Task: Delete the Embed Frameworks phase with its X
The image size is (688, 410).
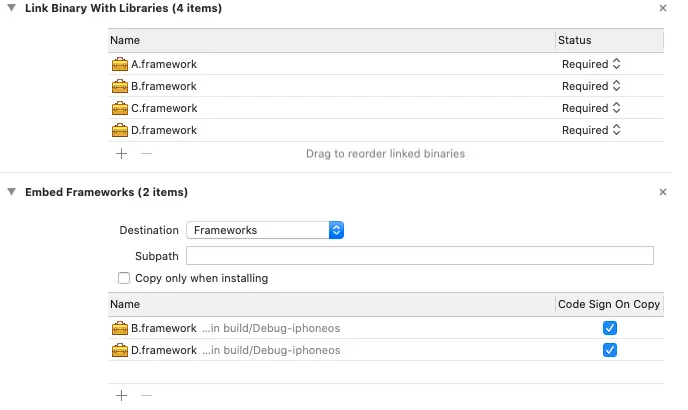Action: point(663,192)
